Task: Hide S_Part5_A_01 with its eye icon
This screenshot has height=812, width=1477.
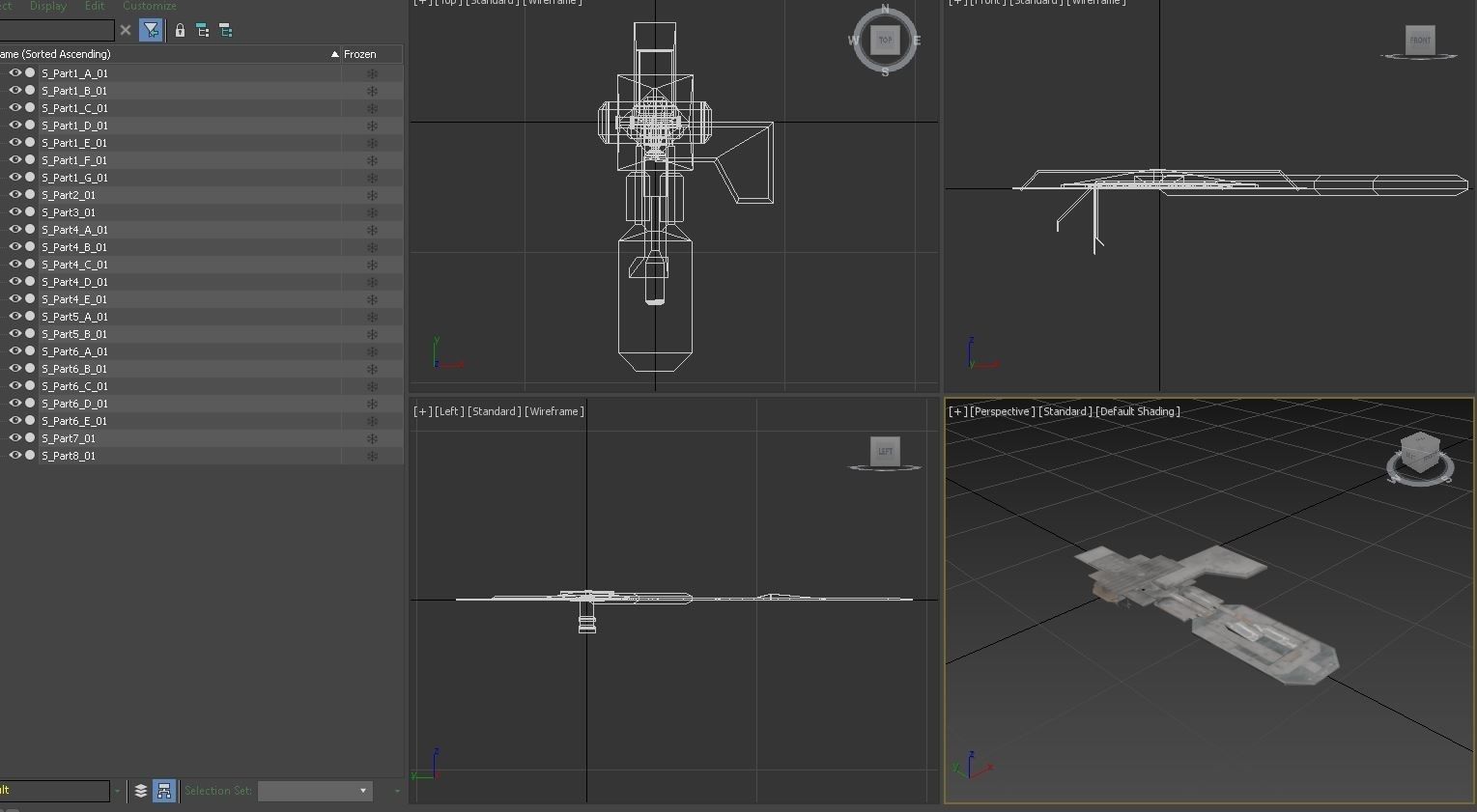Action: pos(14,316)
